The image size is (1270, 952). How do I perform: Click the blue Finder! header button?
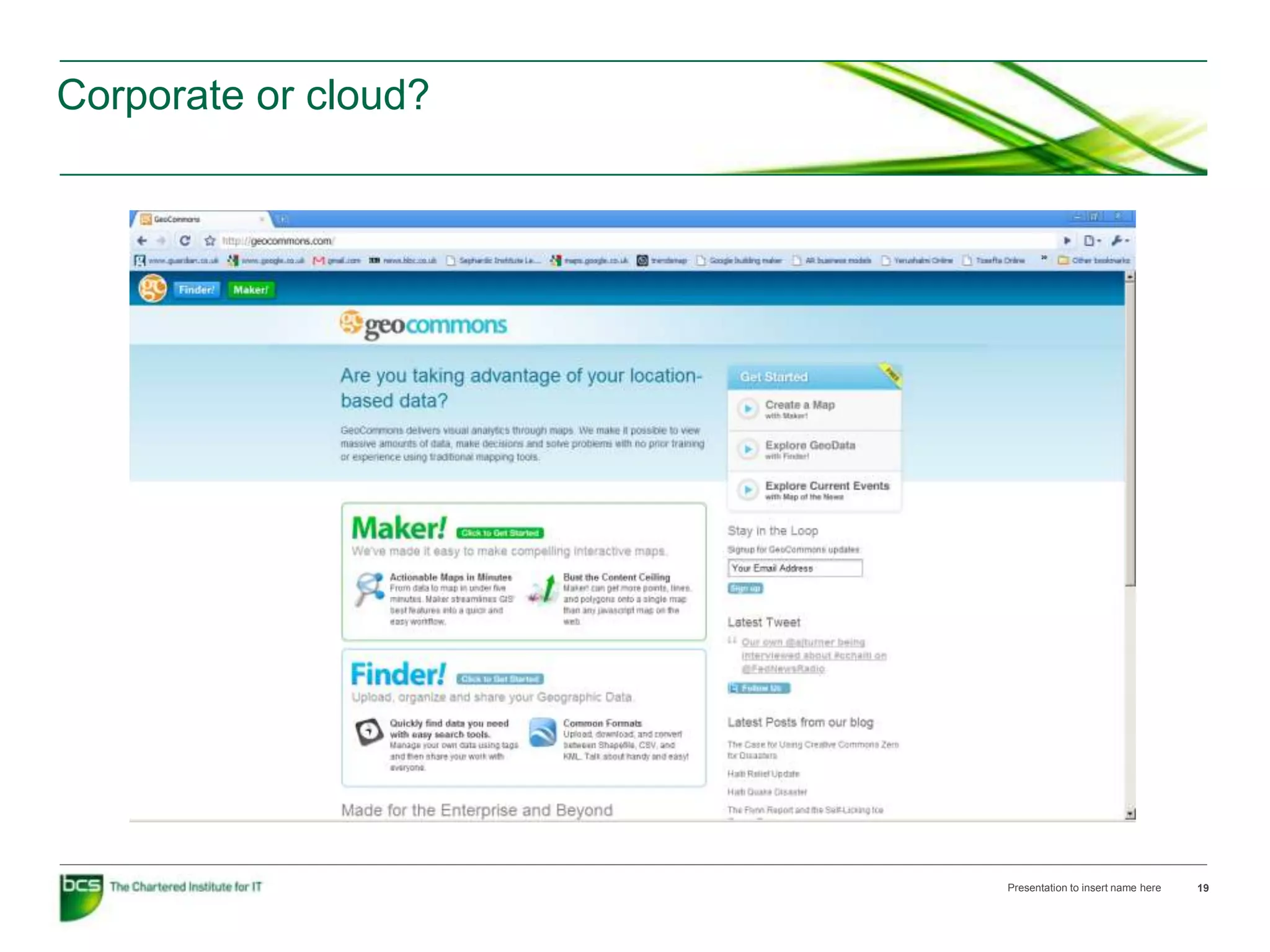pyautogui.click(x=197, y=289)
